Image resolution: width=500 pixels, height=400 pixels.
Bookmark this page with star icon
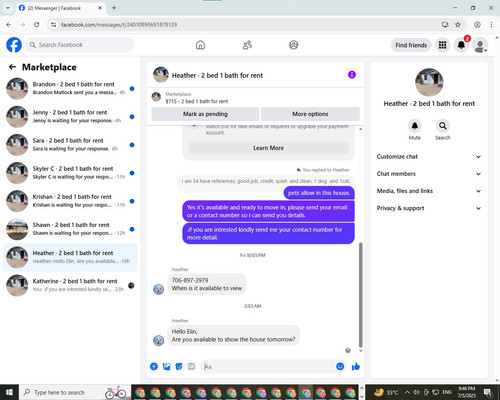click(458, 25)
